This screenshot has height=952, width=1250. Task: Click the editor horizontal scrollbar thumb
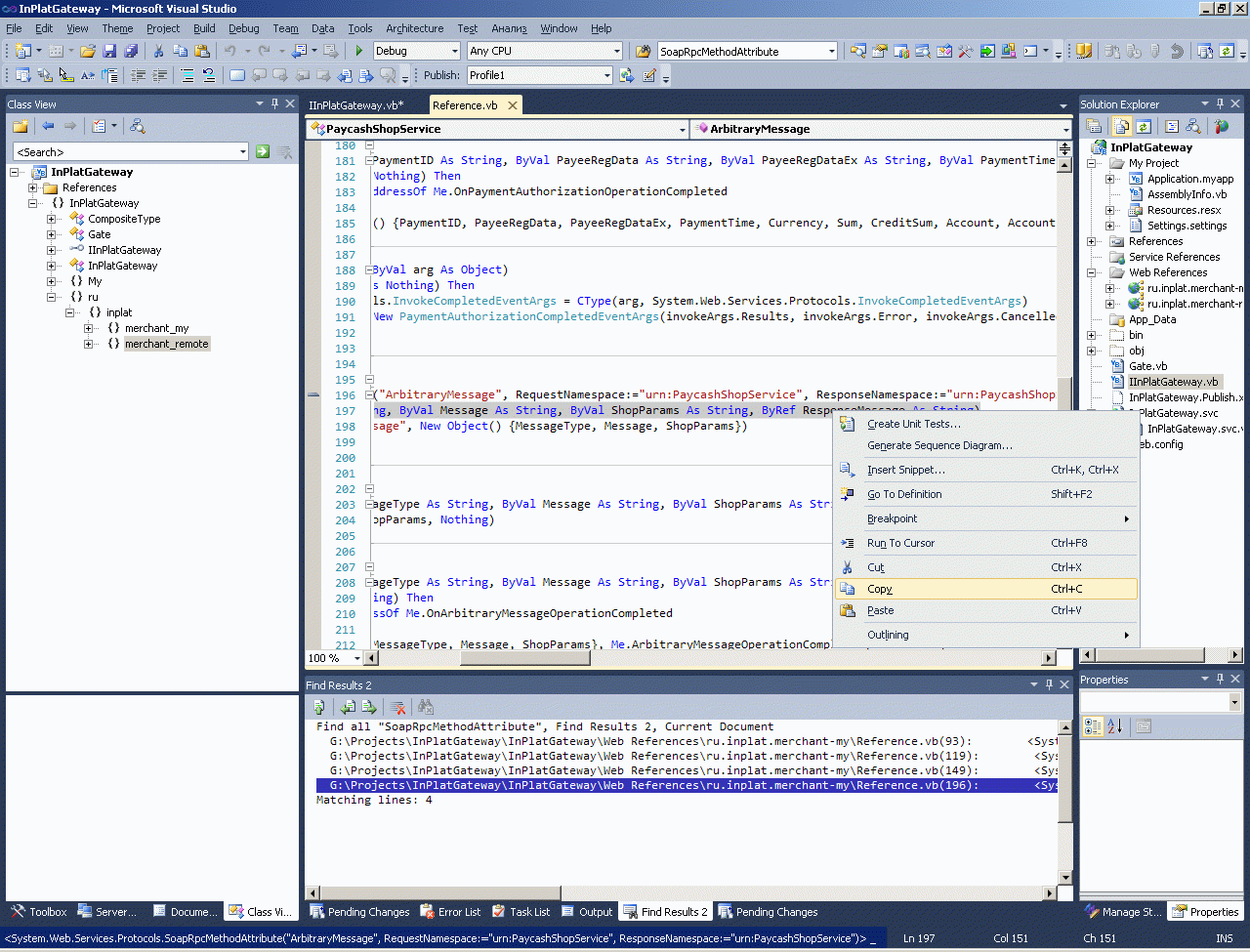coord(524,658)
